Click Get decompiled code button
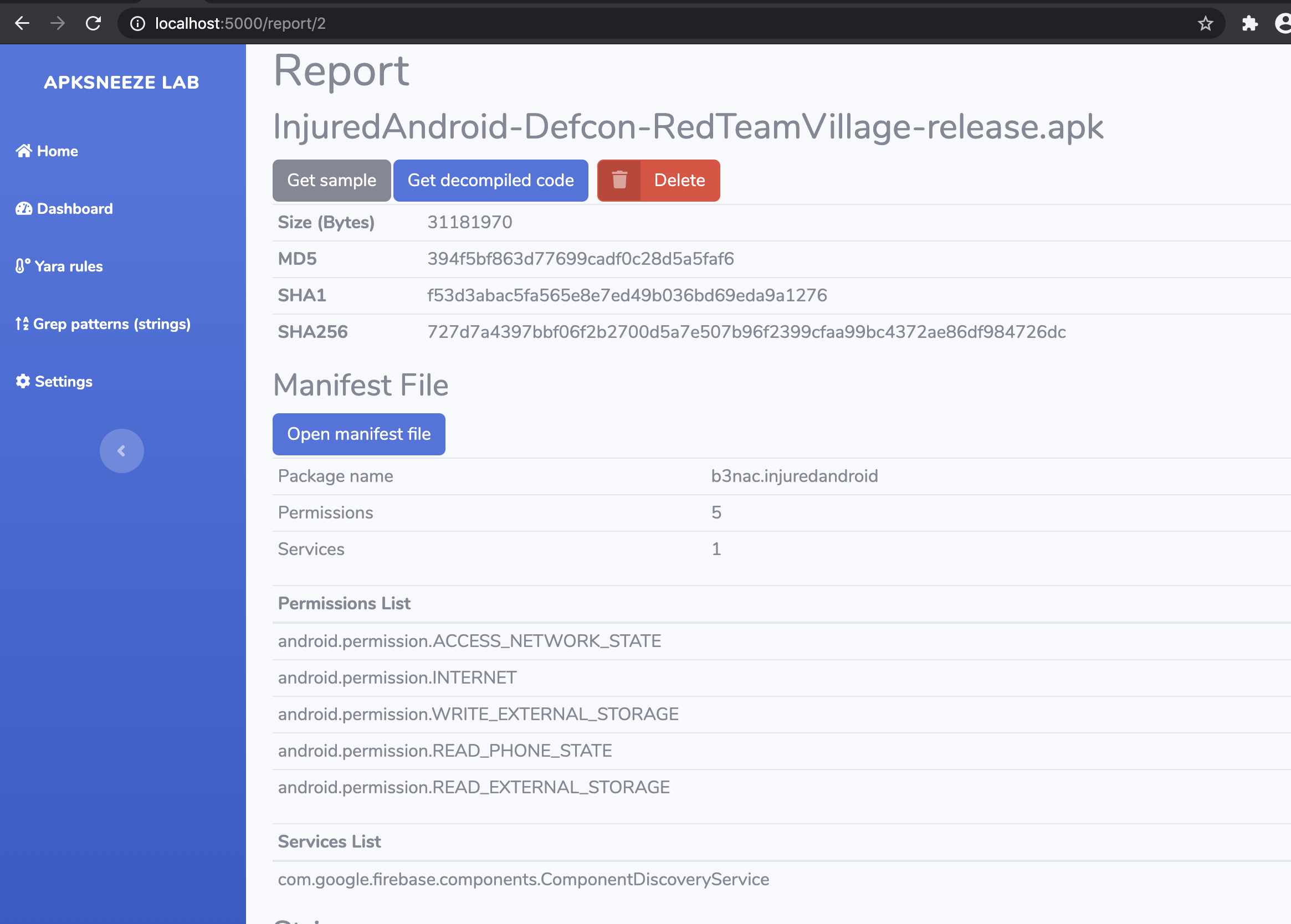The image size is (1291, 924). pos(490,181)
